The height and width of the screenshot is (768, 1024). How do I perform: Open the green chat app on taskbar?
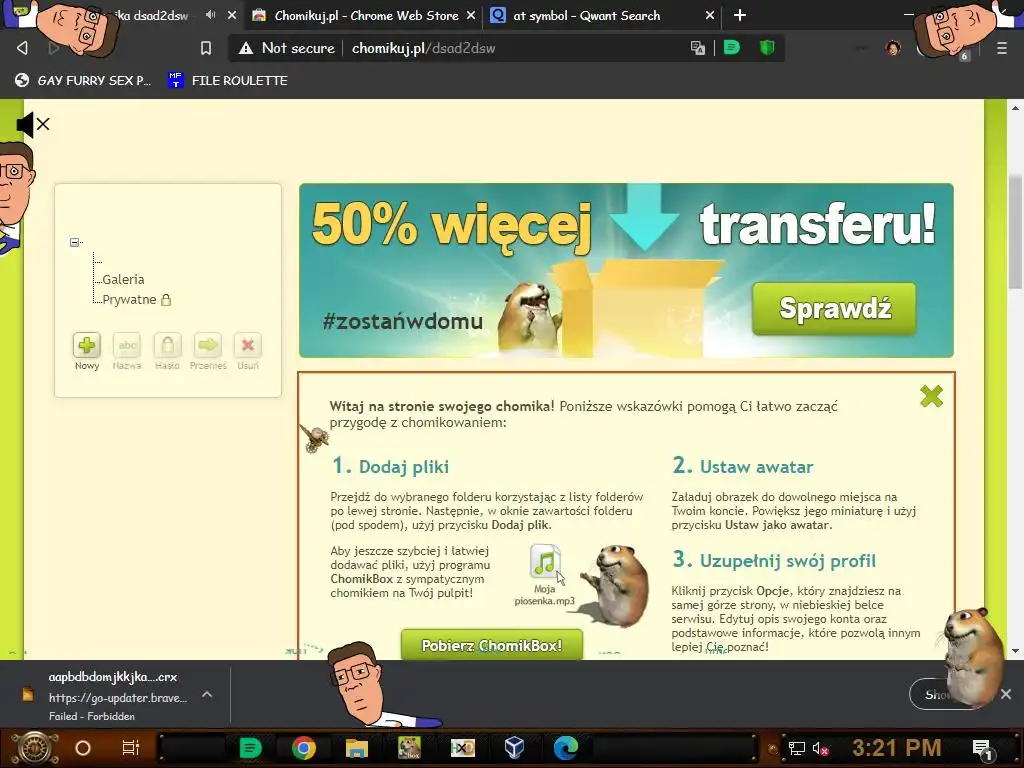pyautogui.click(x=250, y=748)
